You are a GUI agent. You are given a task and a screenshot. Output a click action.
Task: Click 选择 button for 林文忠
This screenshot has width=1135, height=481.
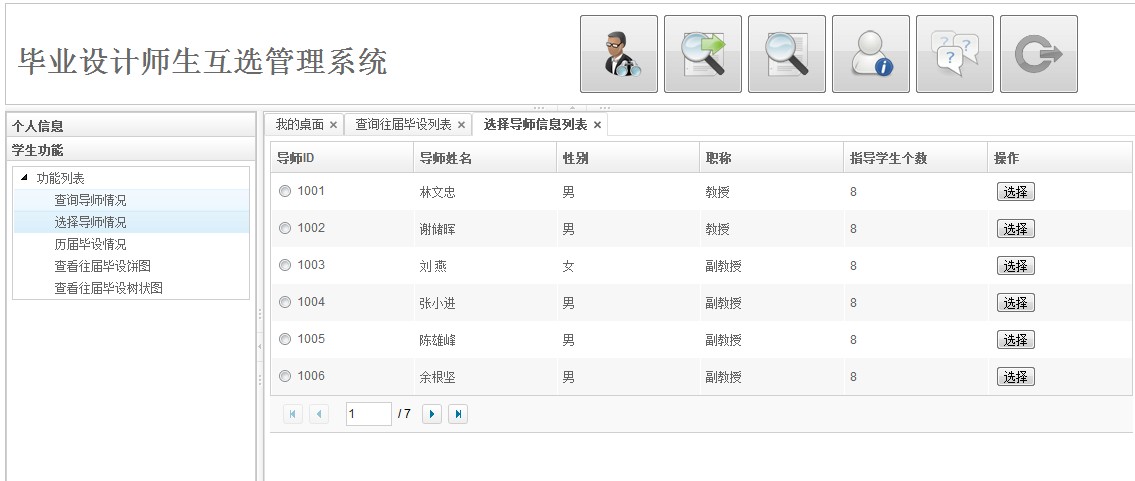(x=1016, y=192)
